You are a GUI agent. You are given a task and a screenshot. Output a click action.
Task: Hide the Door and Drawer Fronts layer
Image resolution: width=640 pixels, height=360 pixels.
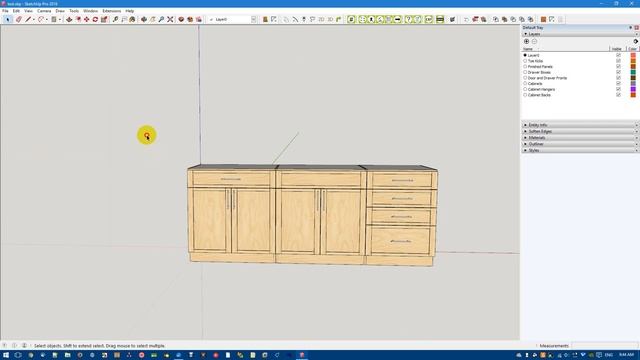pos(618,78)
